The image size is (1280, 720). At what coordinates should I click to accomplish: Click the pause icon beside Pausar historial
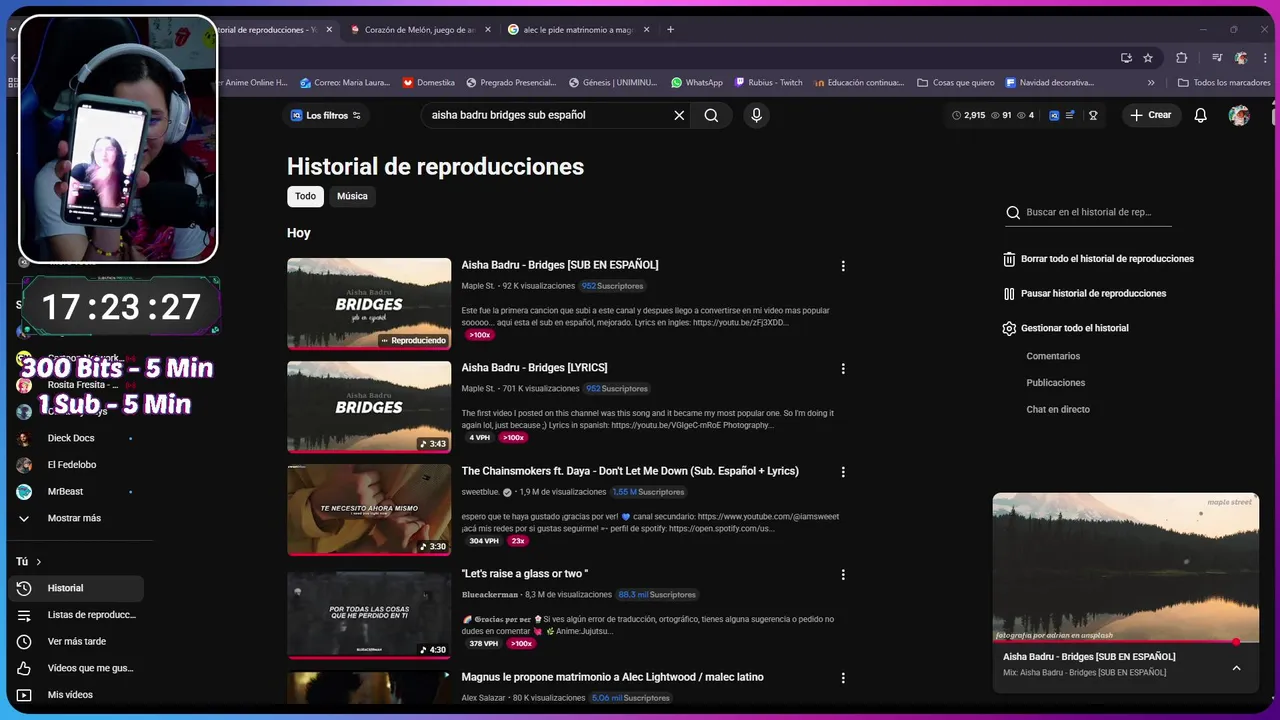tap(1009, 294)
